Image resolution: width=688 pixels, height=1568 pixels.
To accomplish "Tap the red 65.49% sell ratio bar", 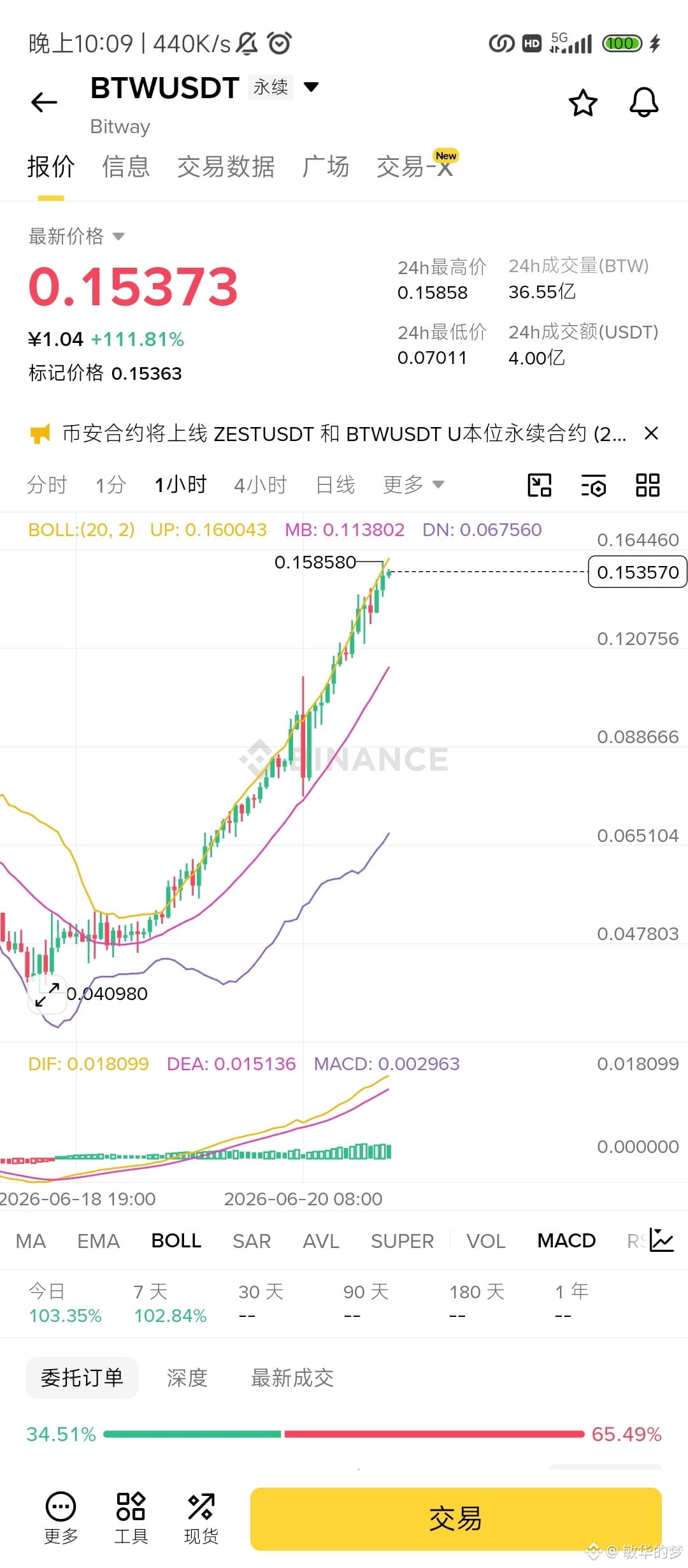I will click(x=434, y=1434).
